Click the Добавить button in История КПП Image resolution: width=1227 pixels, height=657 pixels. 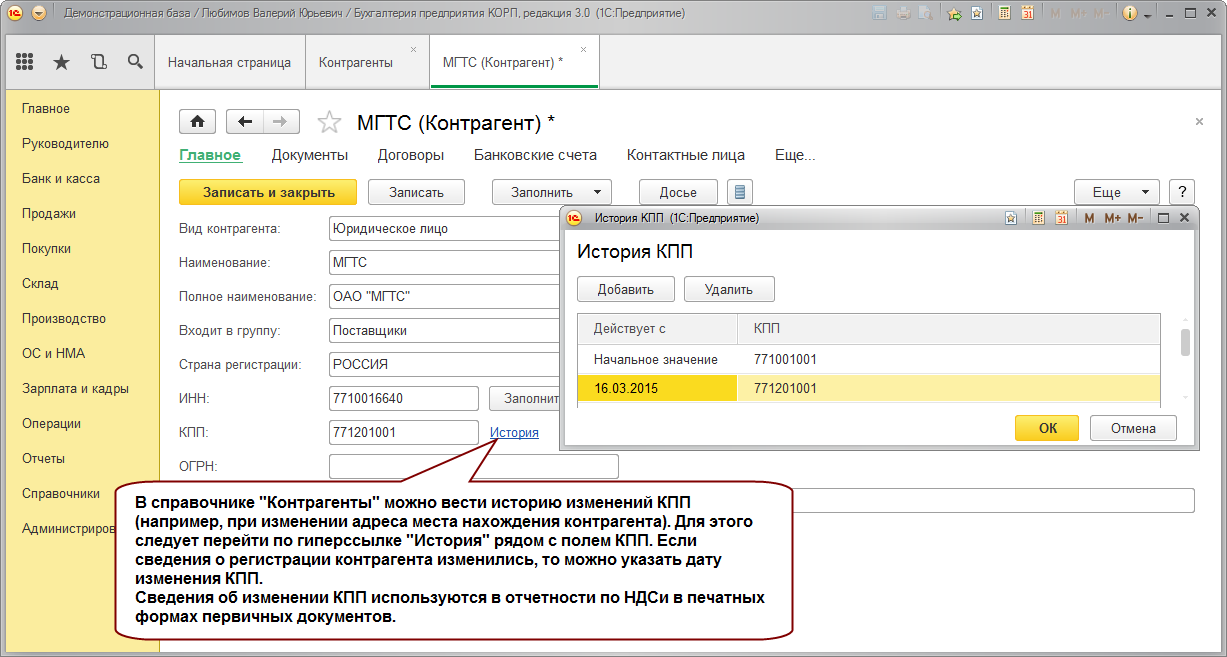coord(626,289)
